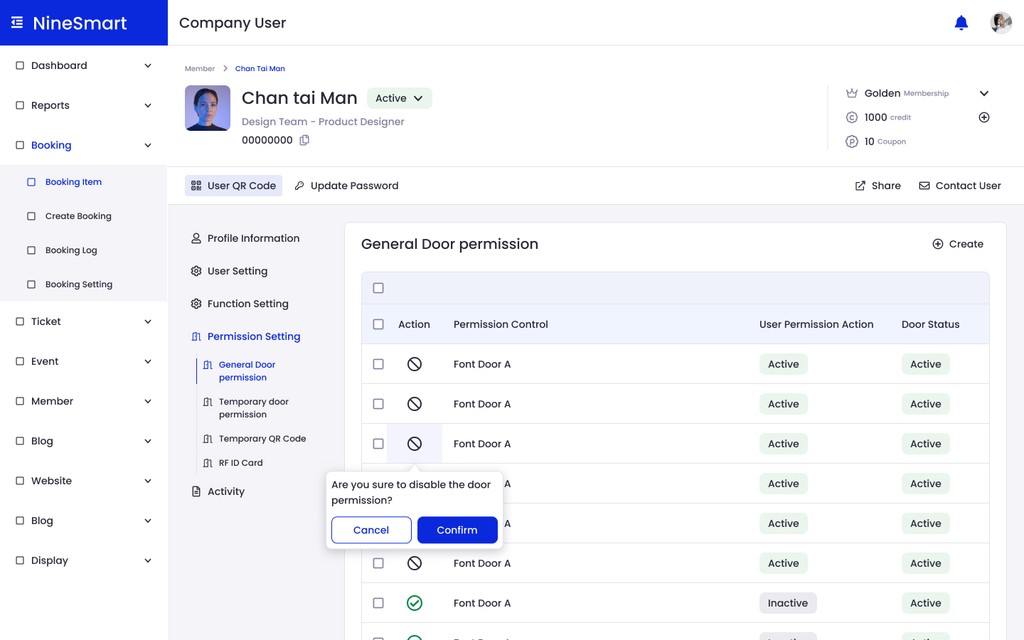This screenshot has height=640, width=1024.
Task: Click Contact User
Action: coord(959,185)
